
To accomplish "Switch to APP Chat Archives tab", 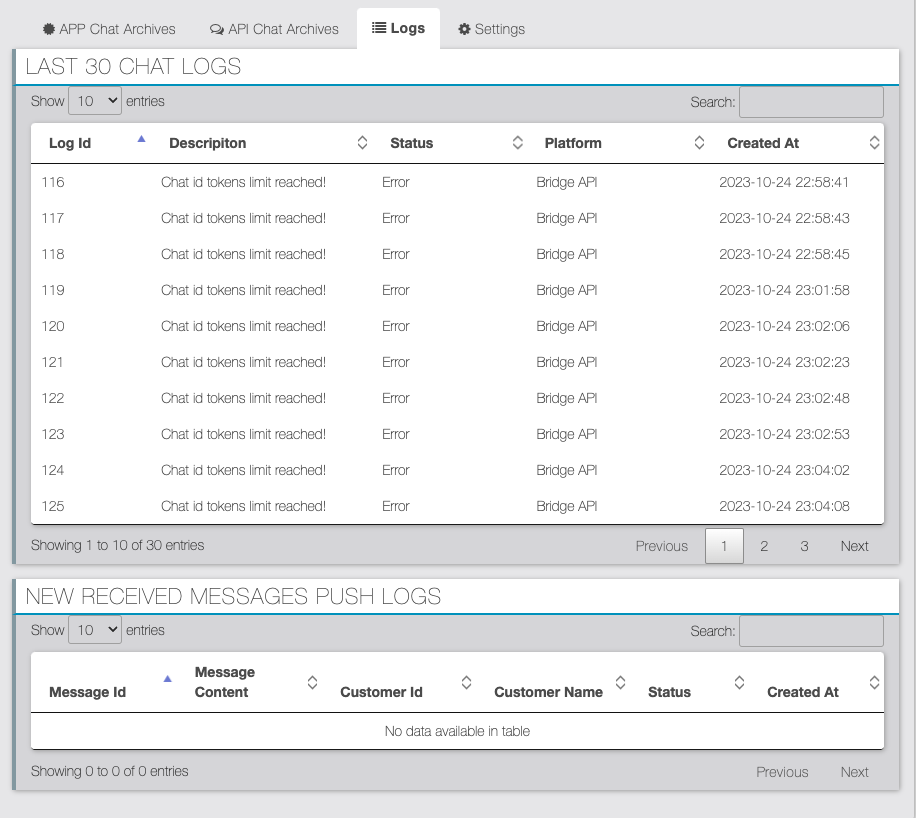I will tap(108, 29).
